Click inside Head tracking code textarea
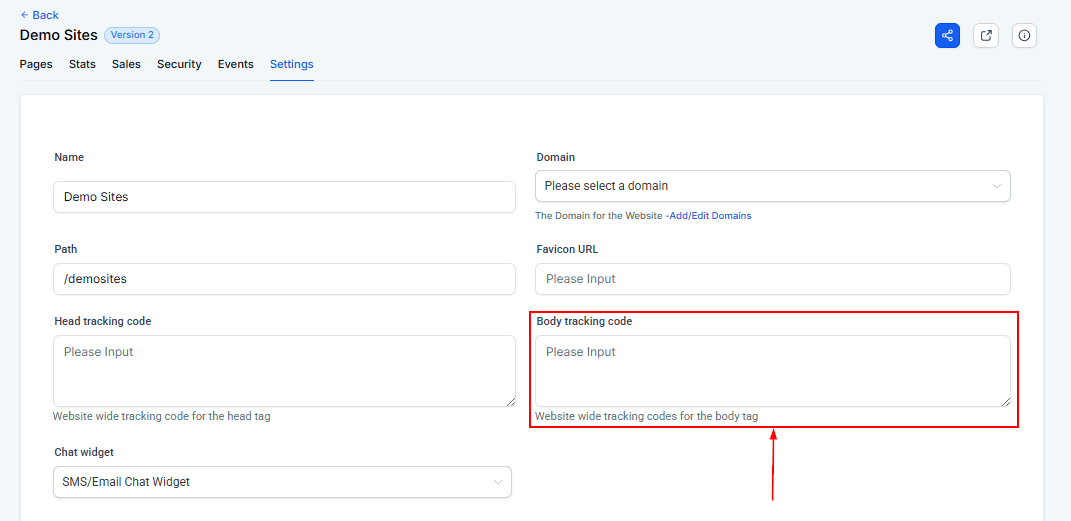1071x521 pixels. [284, 371]
